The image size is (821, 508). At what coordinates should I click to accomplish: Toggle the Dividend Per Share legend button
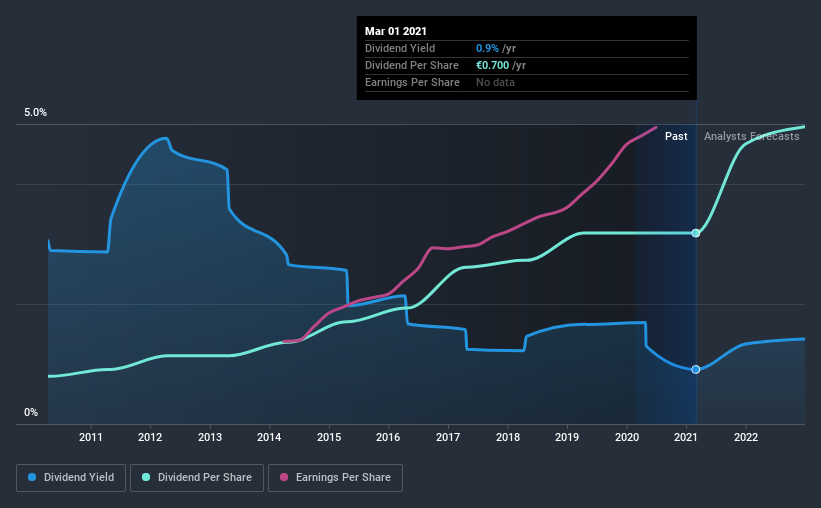197,478
